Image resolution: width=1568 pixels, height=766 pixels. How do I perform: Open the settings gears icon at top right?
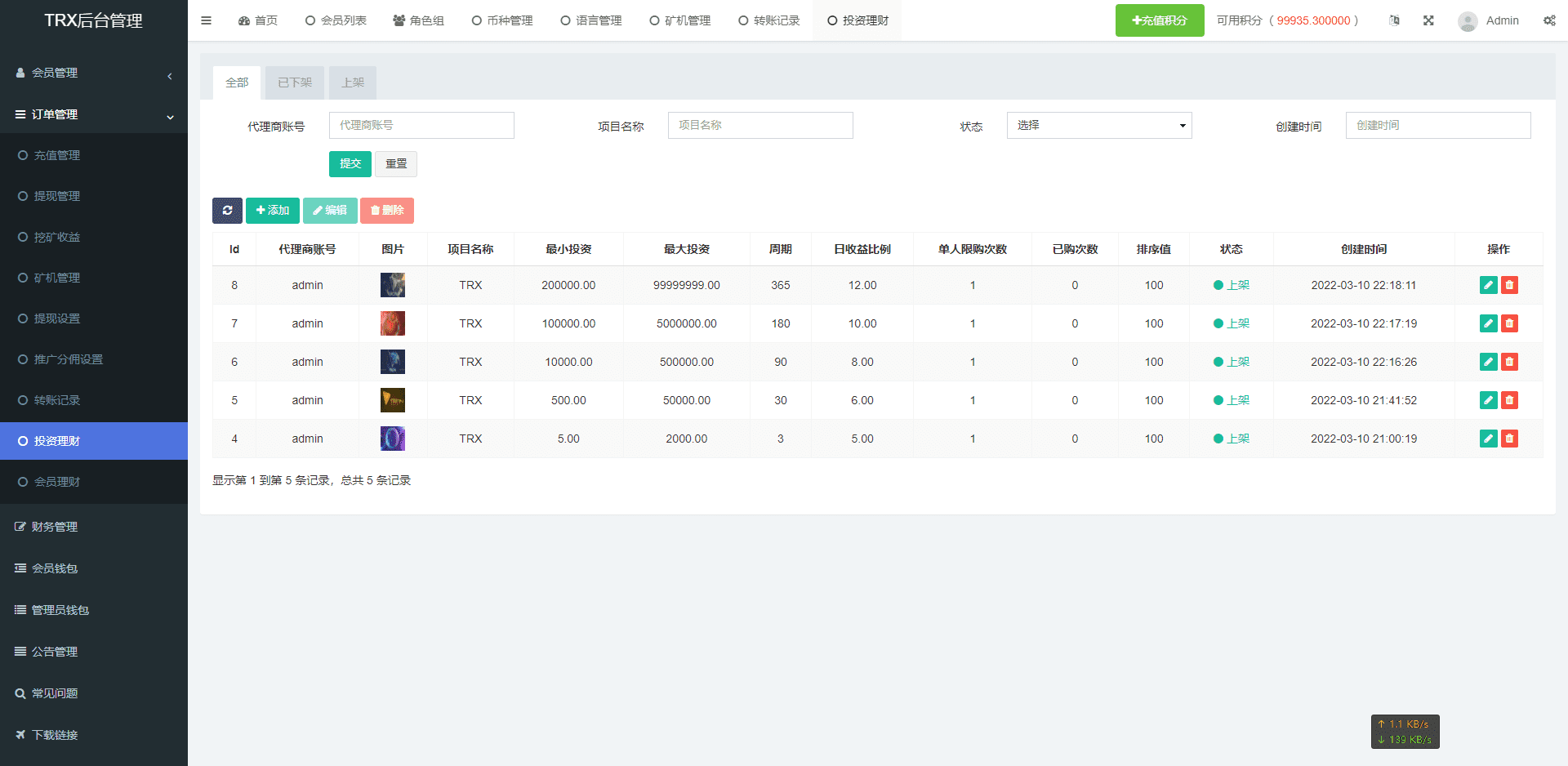1549,20
